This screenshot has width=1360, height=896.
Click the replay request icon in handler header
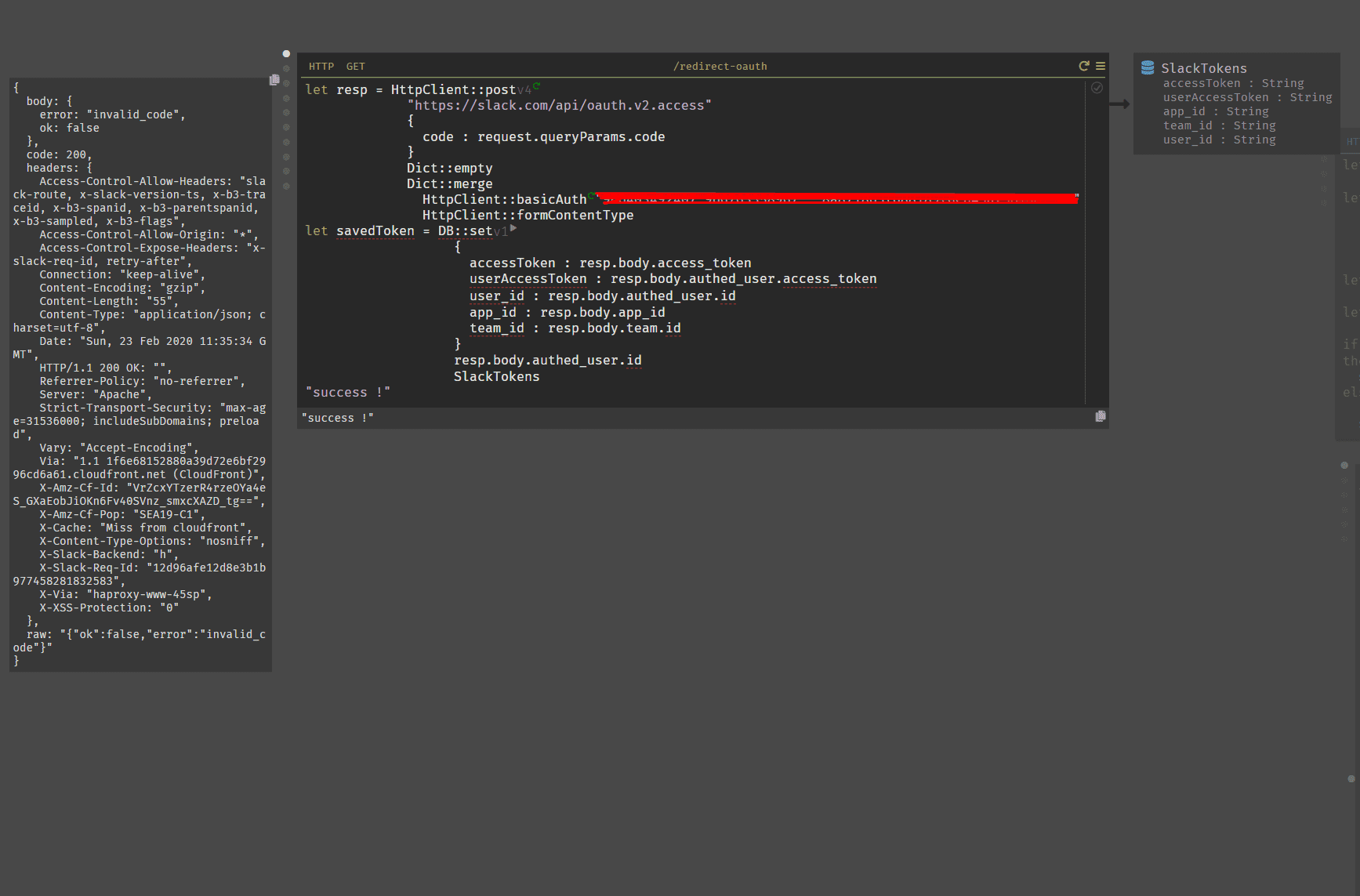pos(1084,66)
